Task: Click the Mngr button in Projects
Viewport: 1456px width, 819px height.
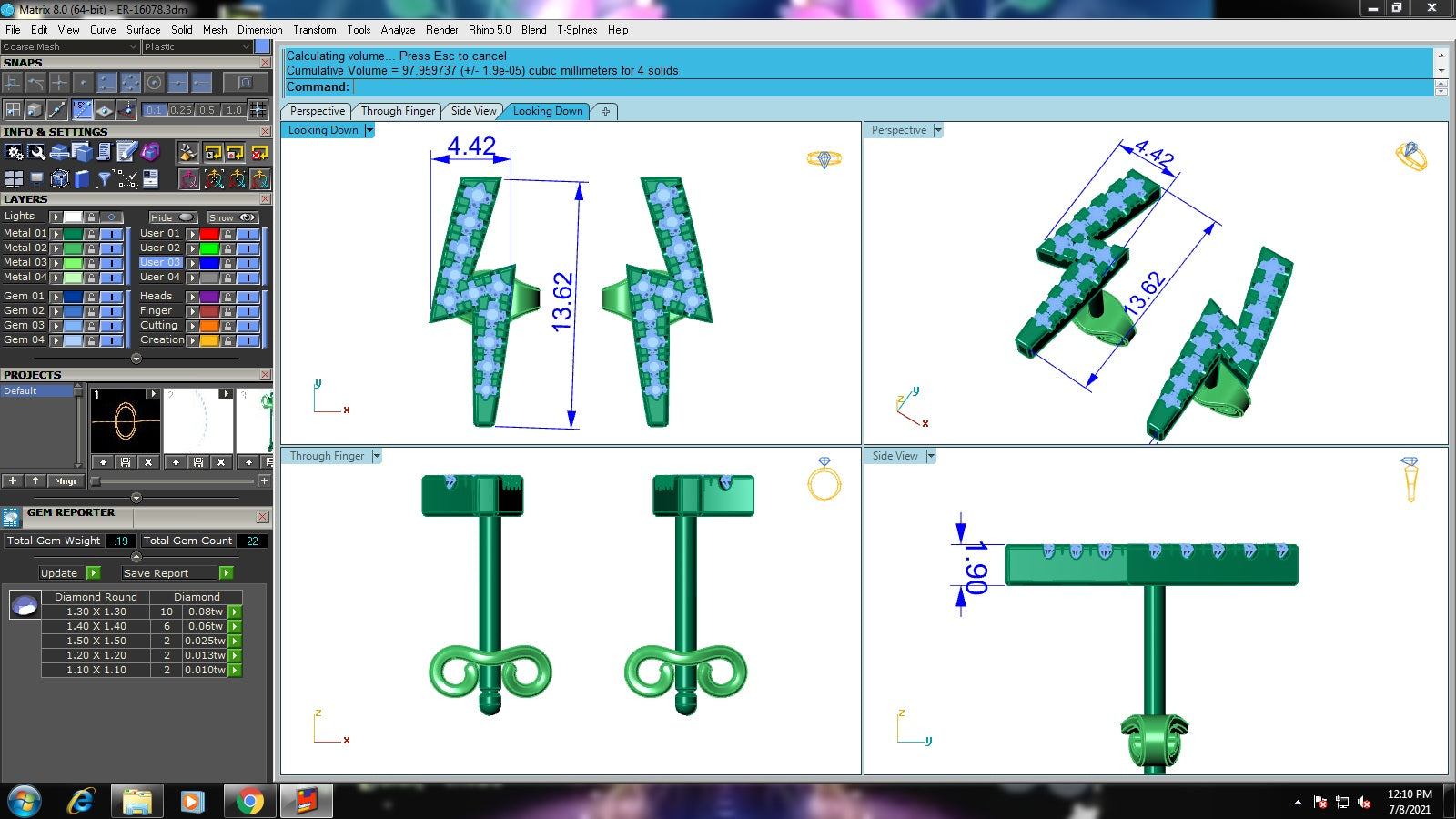Action: tap(66, 480)
